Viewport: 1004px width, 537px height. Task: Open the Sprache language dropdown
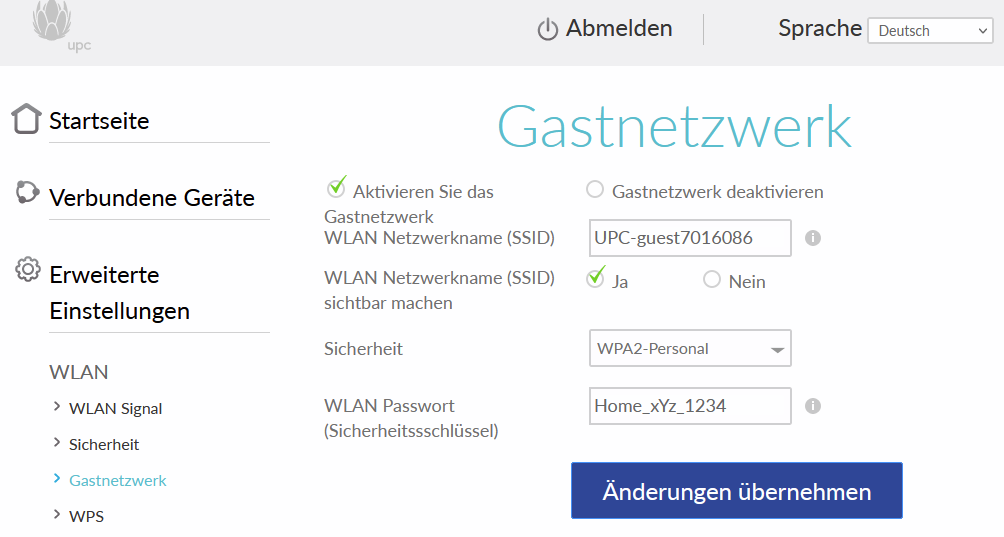point(929,31)
